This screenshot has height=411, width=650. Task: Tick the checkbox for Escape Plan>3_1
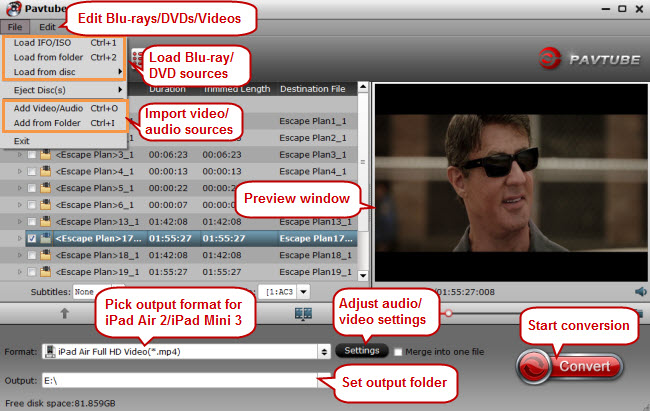click(32, 155)
